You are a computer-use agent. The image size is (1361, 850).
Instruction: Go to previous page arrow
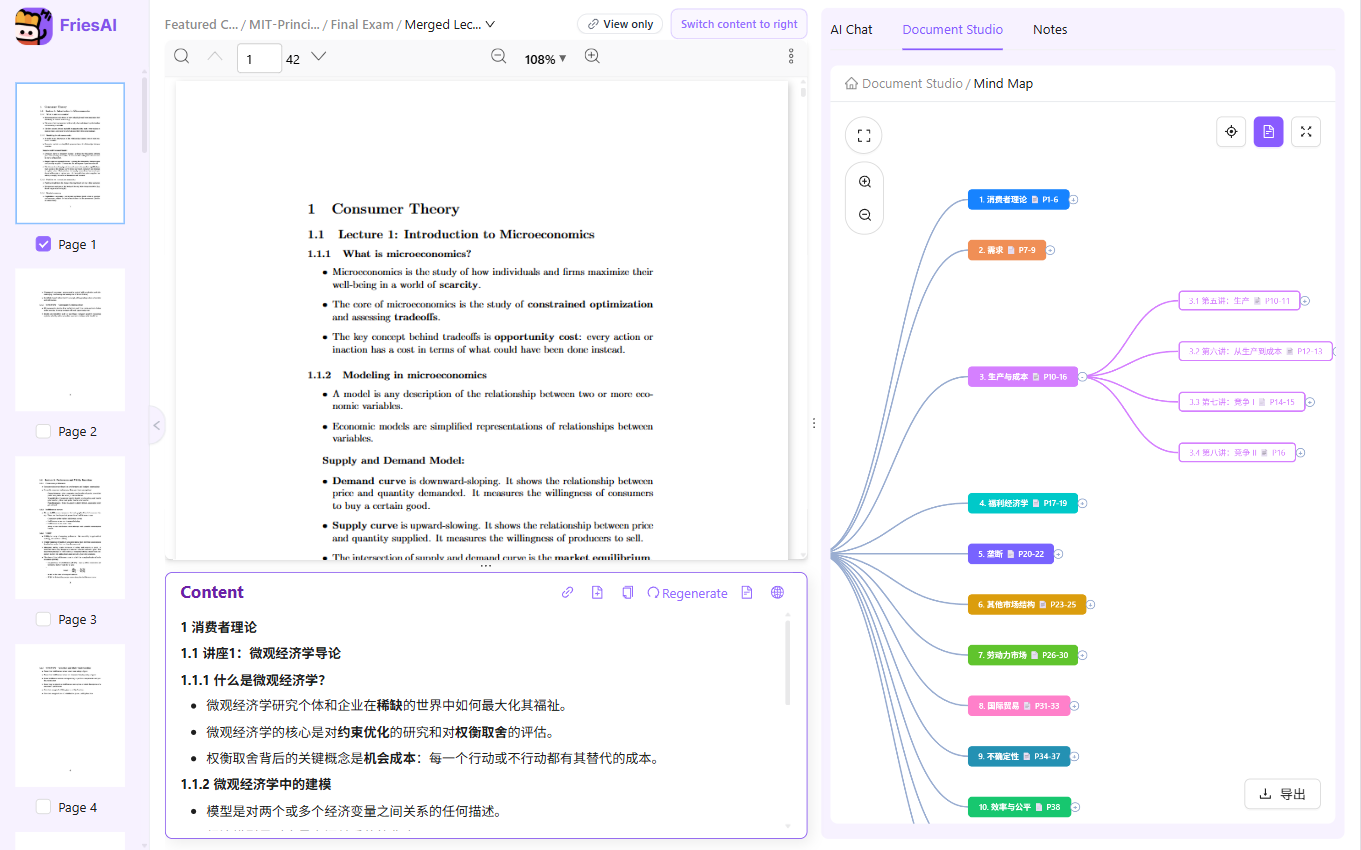click(215, 57)
